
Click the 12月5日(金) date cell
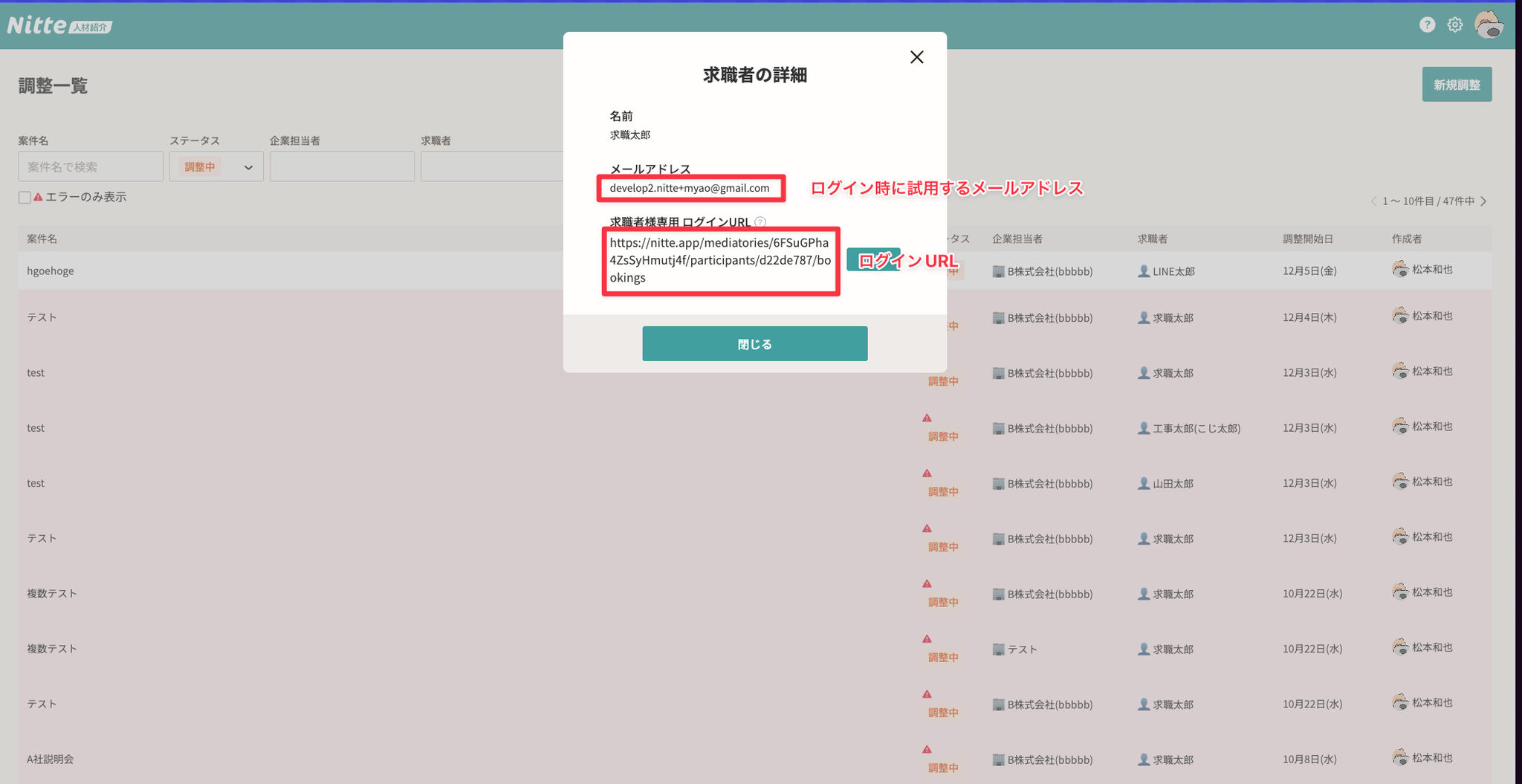pyautogui.click(x=1309, y=270)
